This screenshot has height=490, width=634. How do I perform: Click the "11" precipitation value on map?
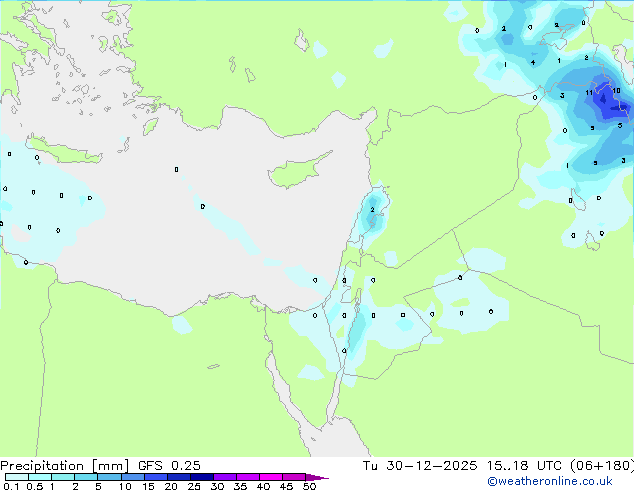pyautogui.click(x=589, y=93)
